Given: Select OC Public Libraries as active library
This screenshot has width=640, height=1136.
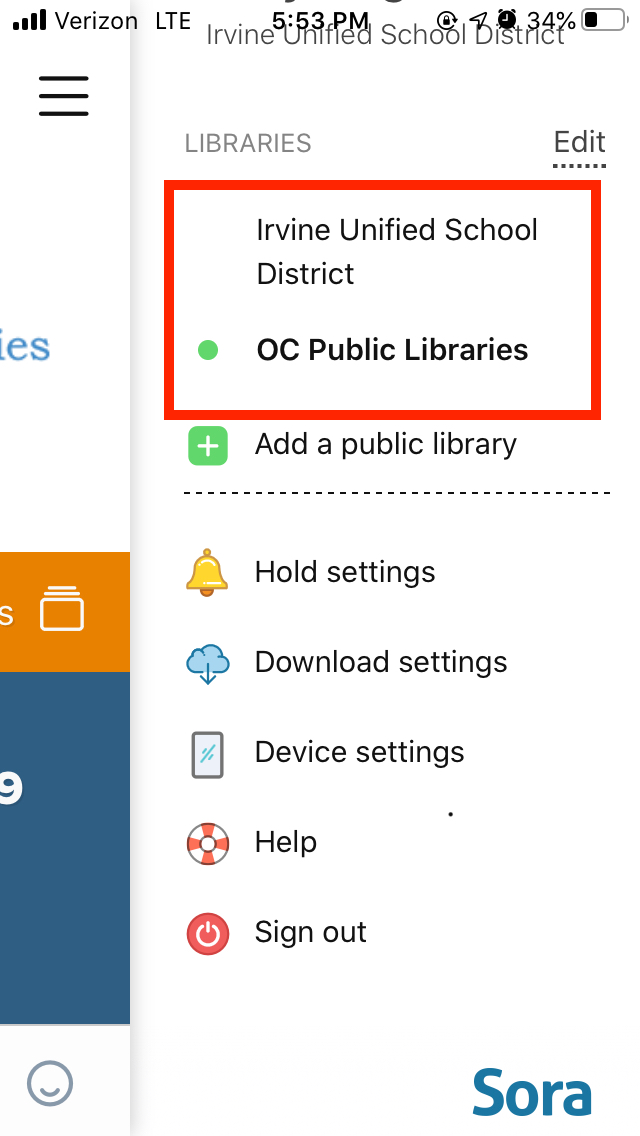Looking at the screenshot, I should point(392,350).
